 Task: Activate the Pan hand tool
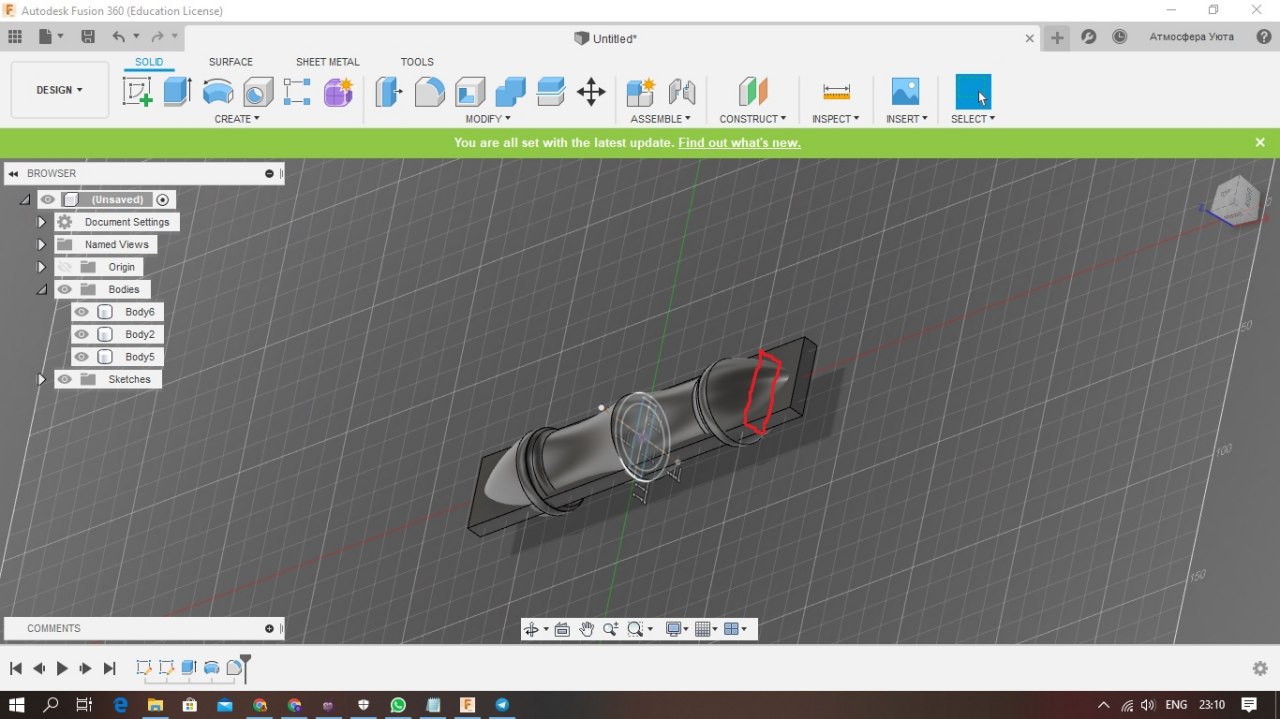(x=586, y=629)
